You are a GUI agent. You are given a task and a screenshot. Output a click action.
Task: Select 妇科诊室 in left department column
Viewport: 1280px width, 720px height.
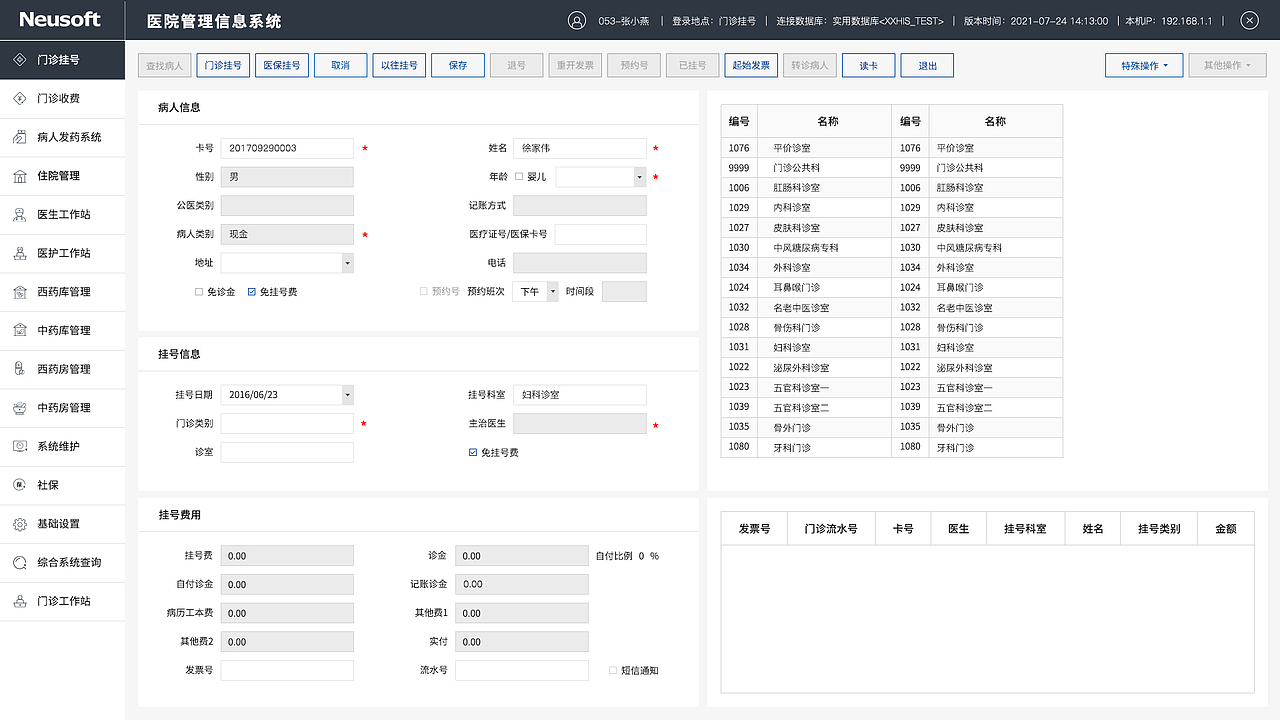(791, 347)
